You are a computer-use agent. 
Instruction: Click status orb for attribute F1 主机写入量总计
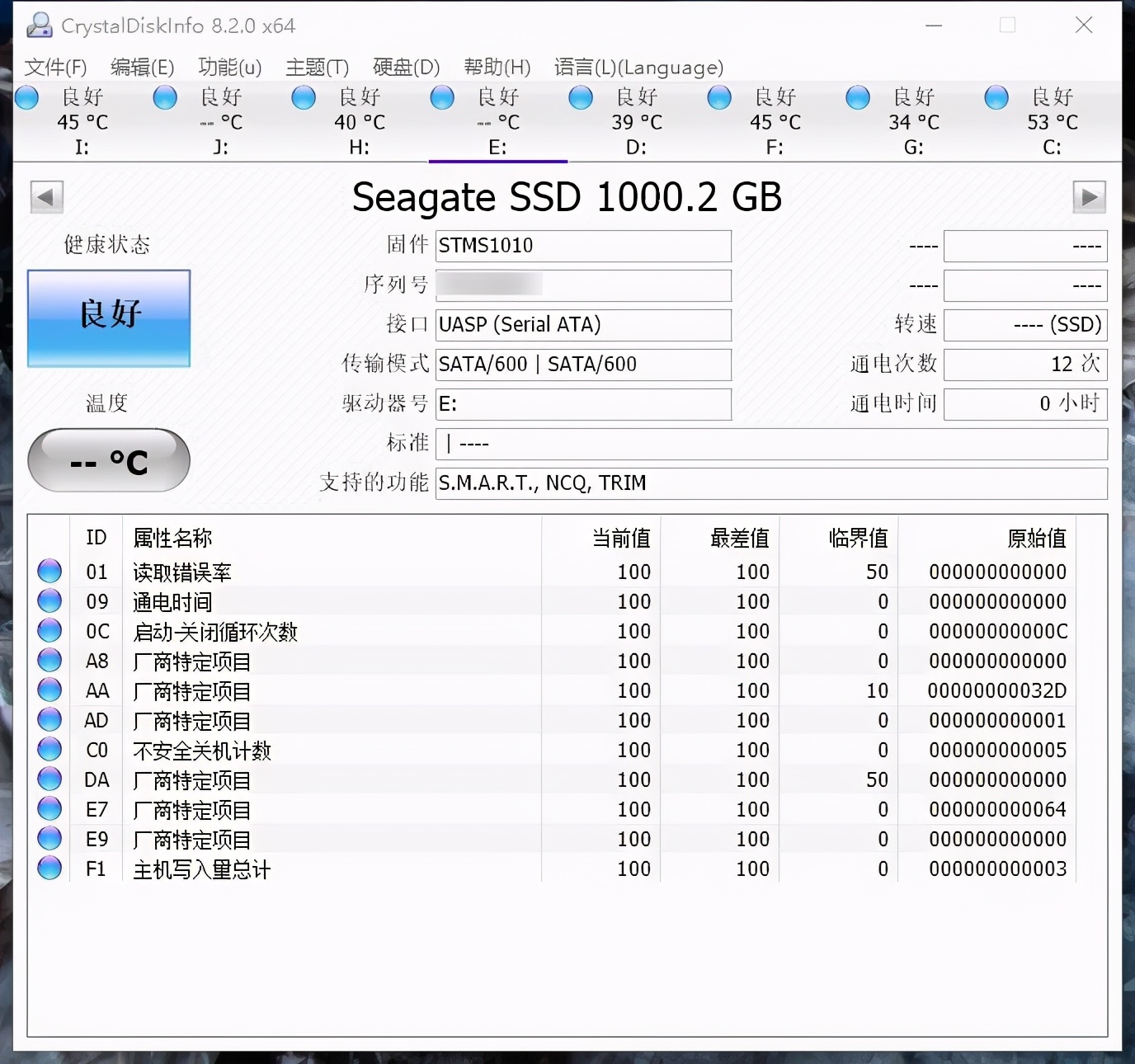[49, 868]
